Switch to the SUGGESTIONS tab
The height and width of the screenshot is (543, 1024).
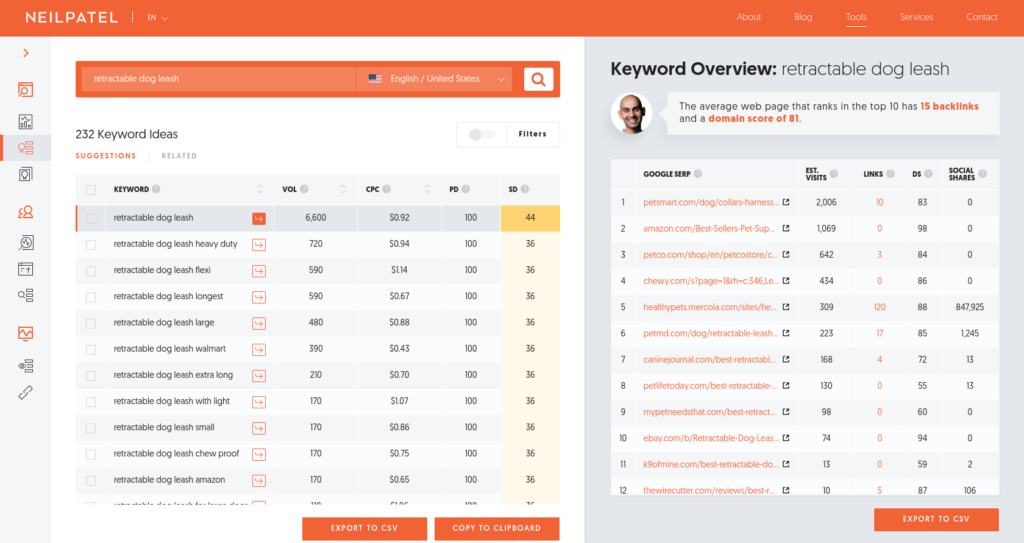(x=106, y=156)
